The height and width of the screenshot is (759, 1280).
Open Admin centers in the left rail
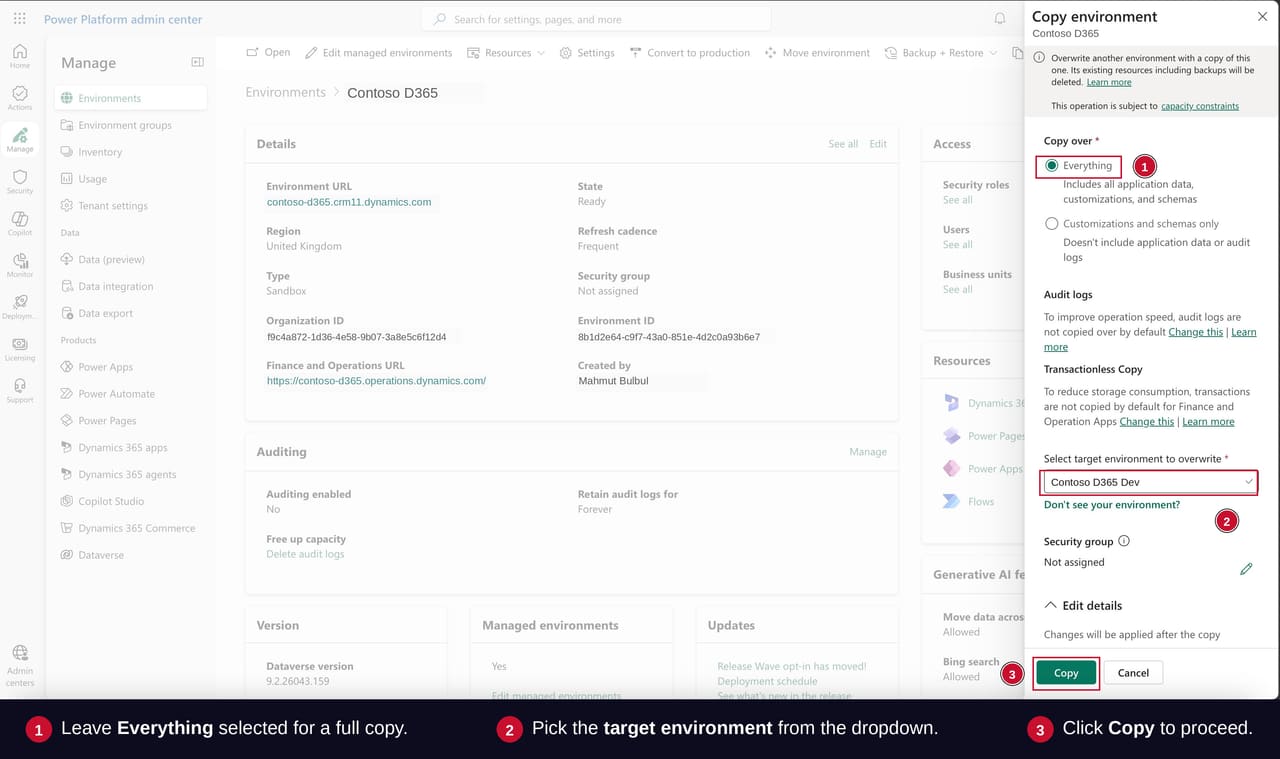[20, 665]
